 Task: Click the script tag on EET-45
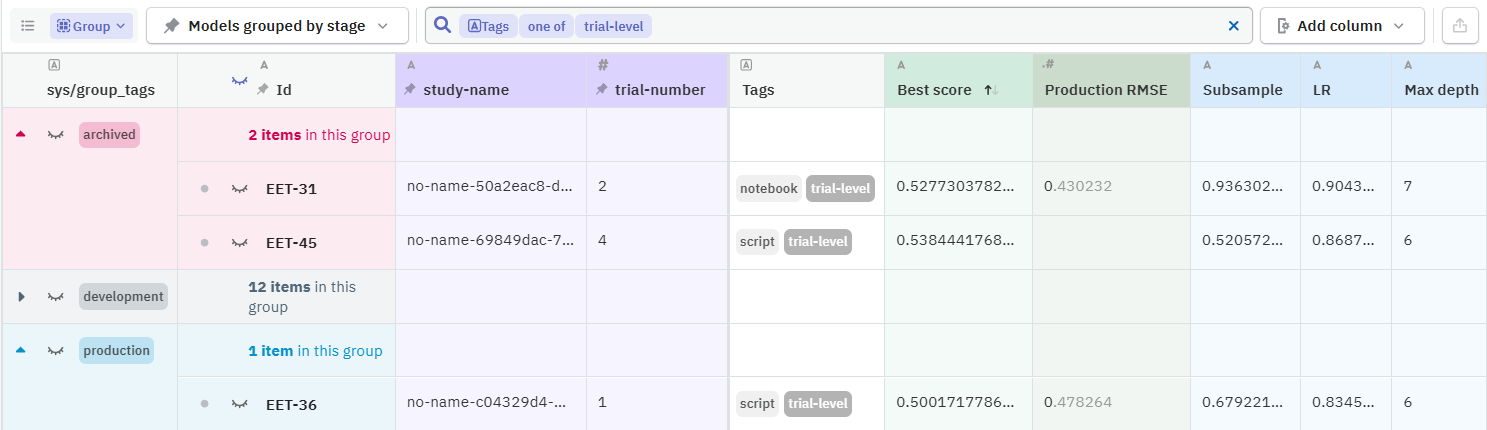758,241
